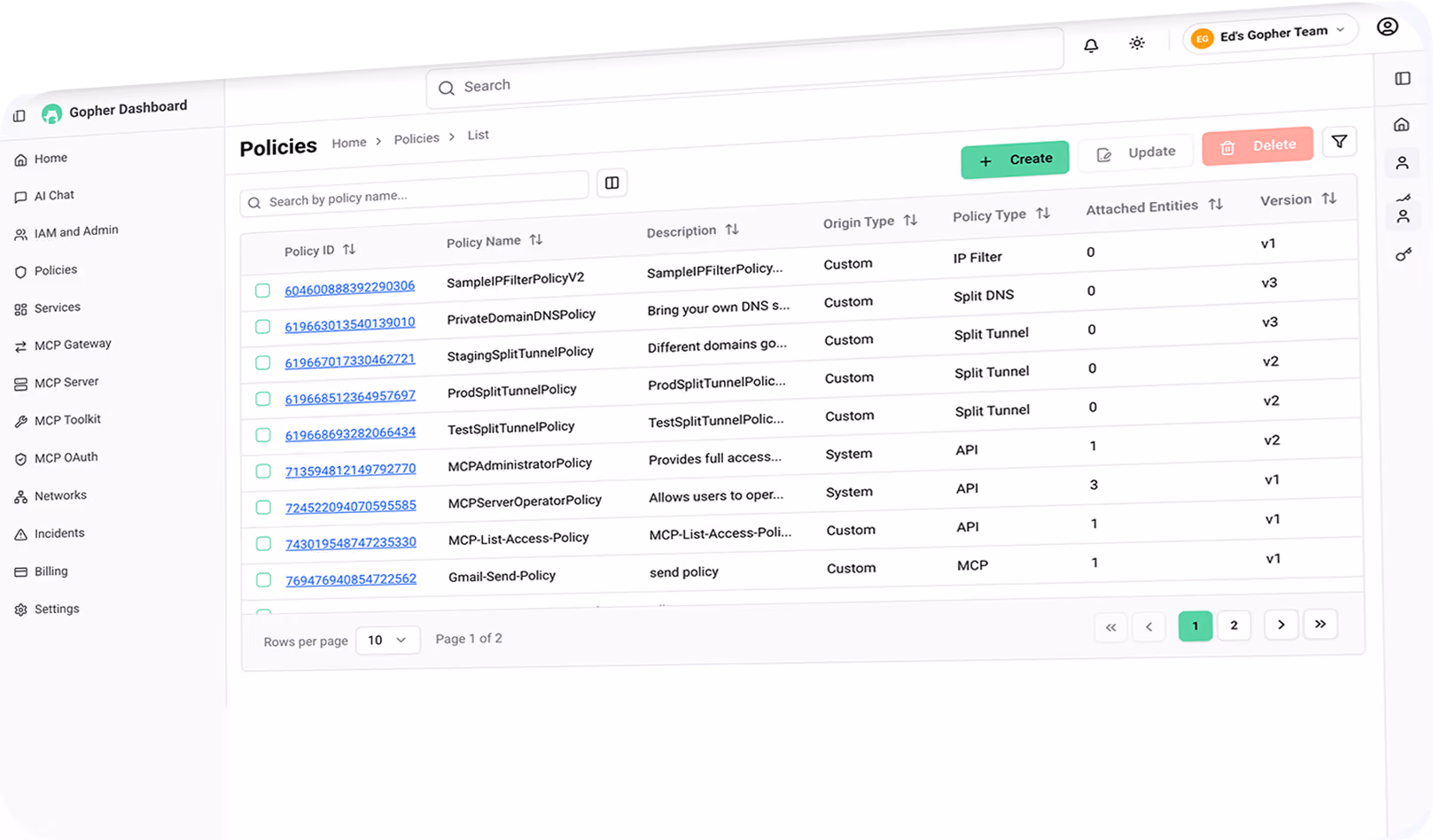Sort by Version arrows
Screen dimensions: 1433x840
(x=1329, y=198)
